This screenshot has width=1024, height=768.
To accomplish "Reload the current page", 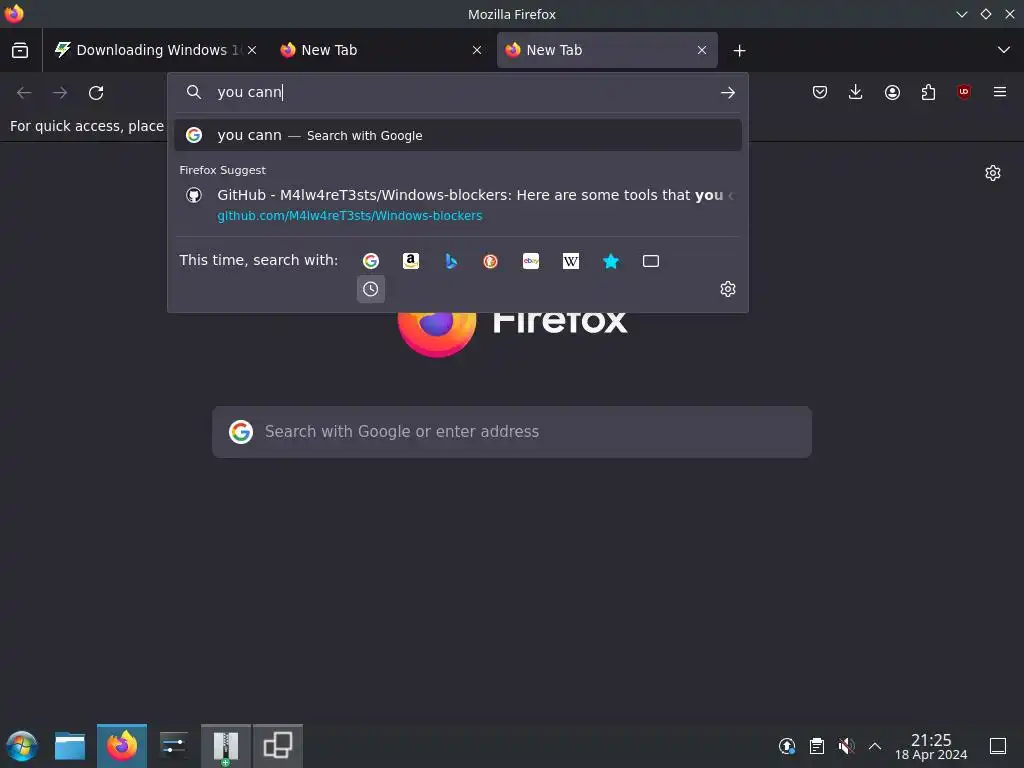I will click(96, 93).
